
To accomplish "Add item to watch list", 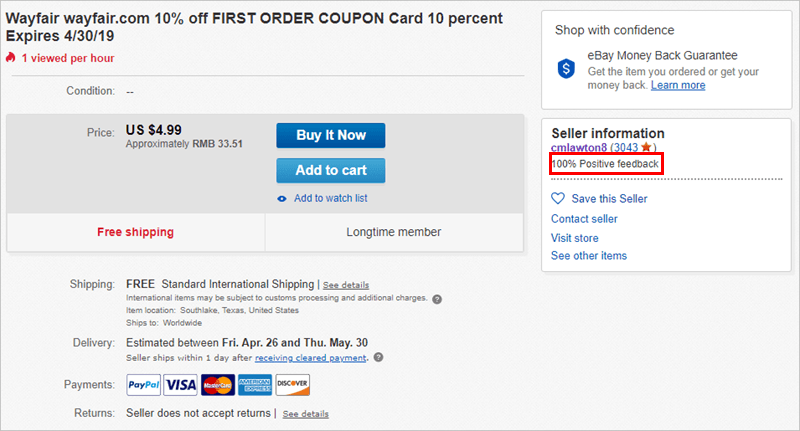I will pos(331,198).
